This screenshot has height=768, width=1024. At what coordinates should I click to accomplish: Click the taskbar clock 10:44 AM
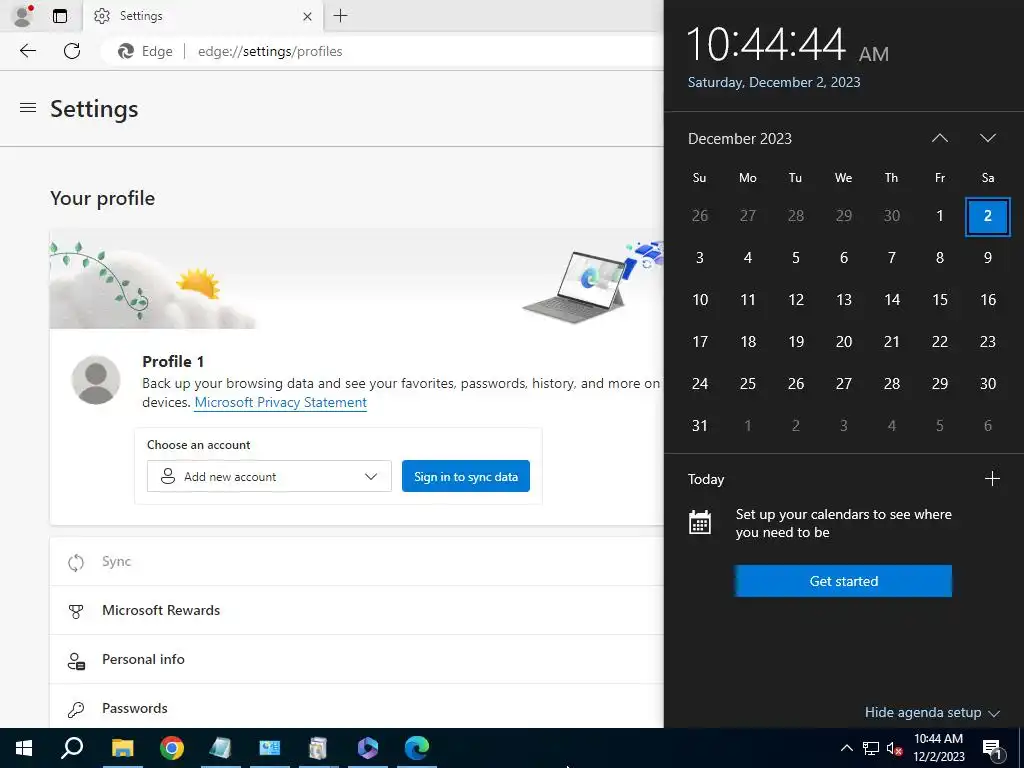(x=938, y=748)
